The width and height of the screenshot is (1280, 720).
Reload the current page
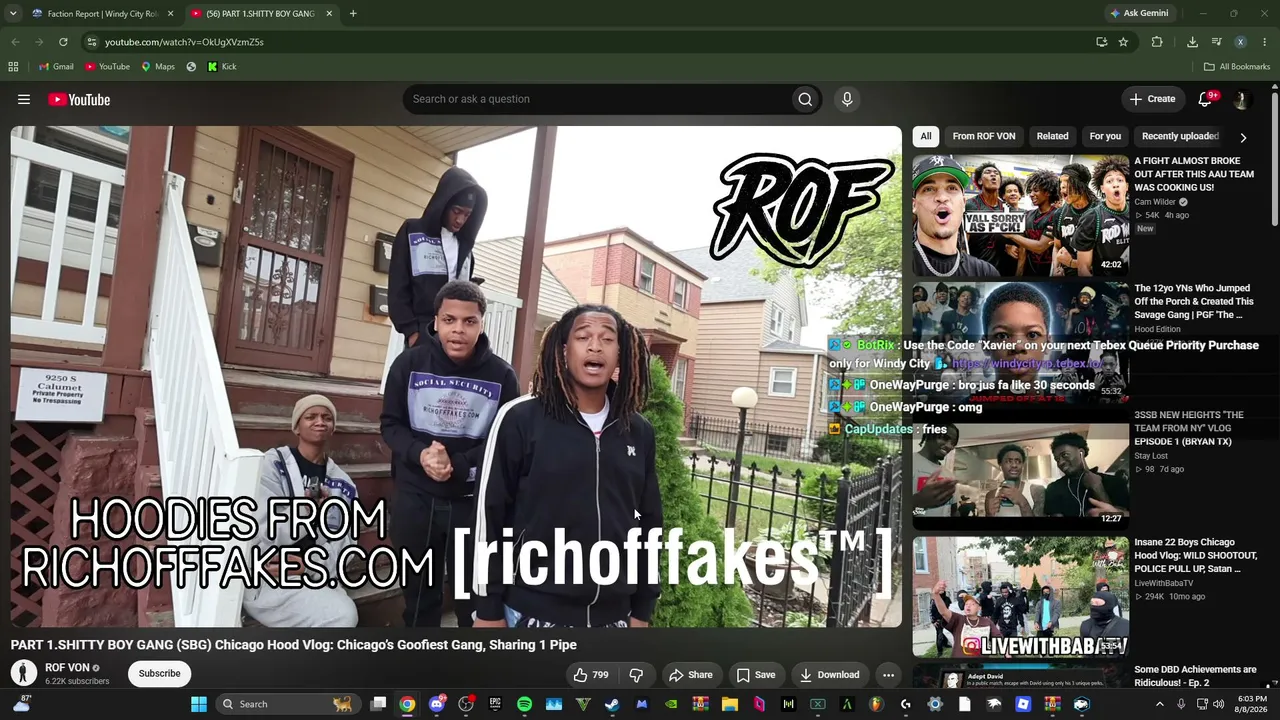63,42
